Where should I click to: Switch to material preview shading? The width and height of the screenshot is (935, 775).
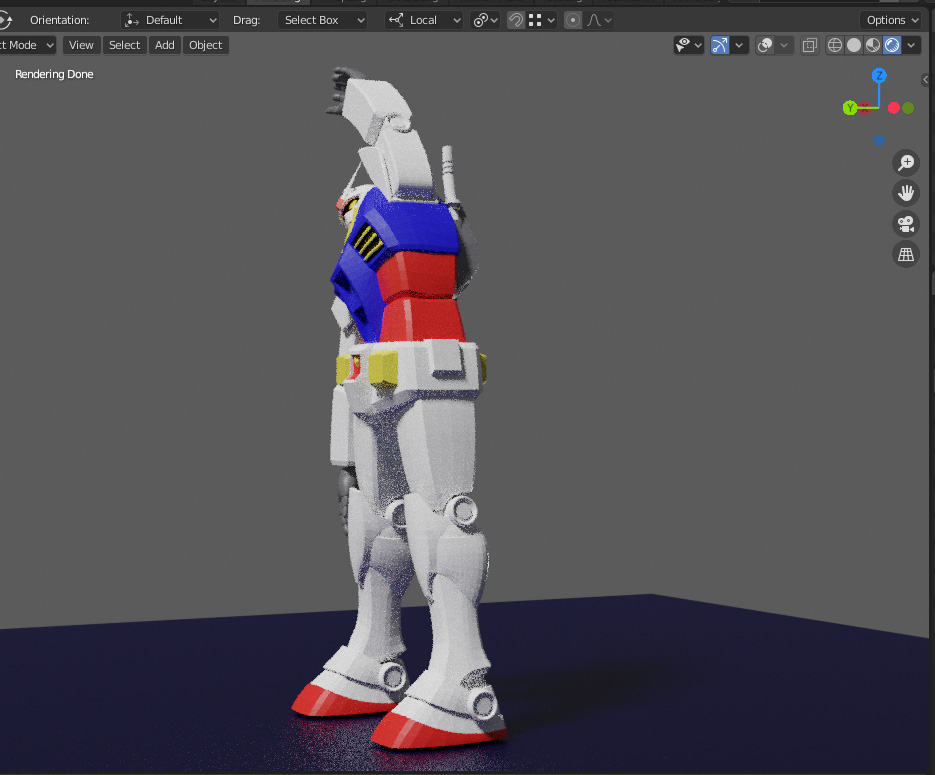[x=872, y=45]
